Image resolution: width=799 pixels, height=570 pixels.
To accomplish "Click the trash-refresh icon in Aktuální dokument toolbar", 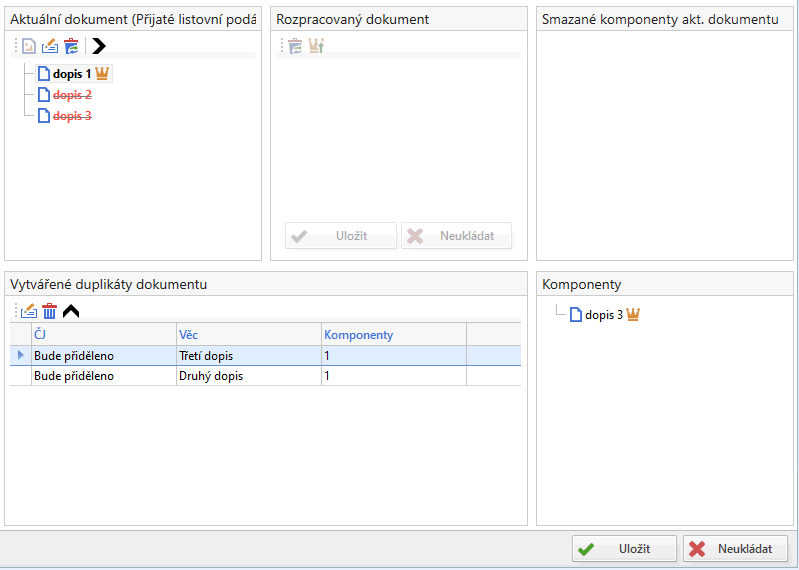I will [71, 46].
